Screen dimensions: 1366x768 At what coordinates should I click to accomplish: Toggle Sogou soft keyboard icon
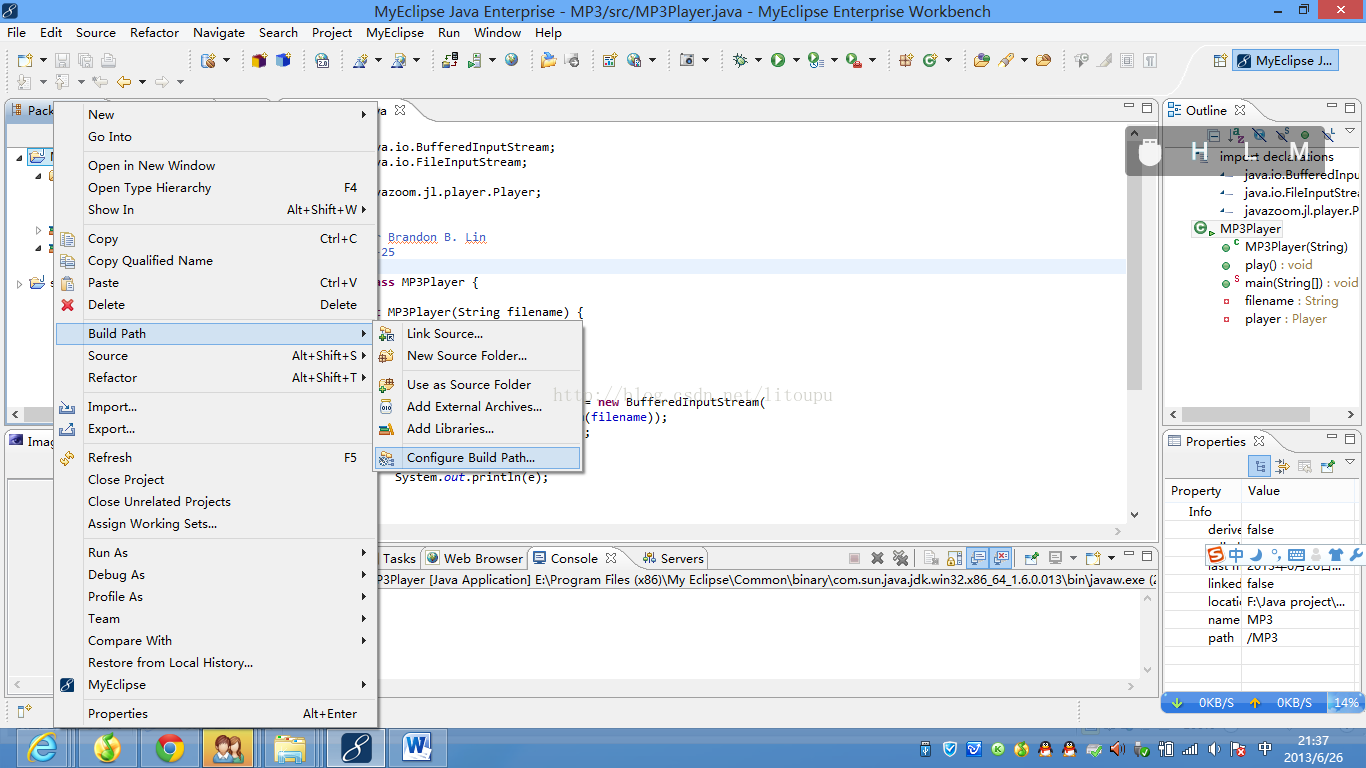(1296, 555)
